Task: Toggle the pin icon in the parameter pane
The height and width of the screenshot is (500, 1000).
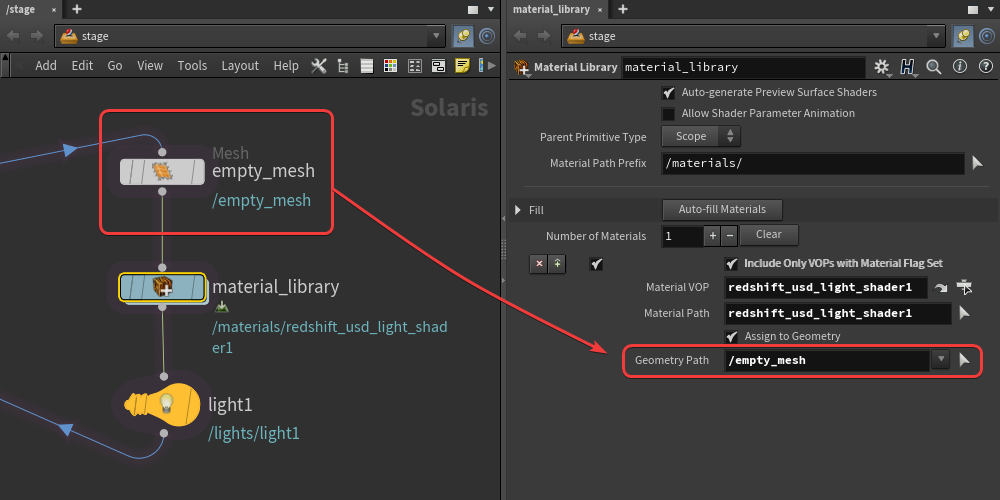Action: coord(963,36)
